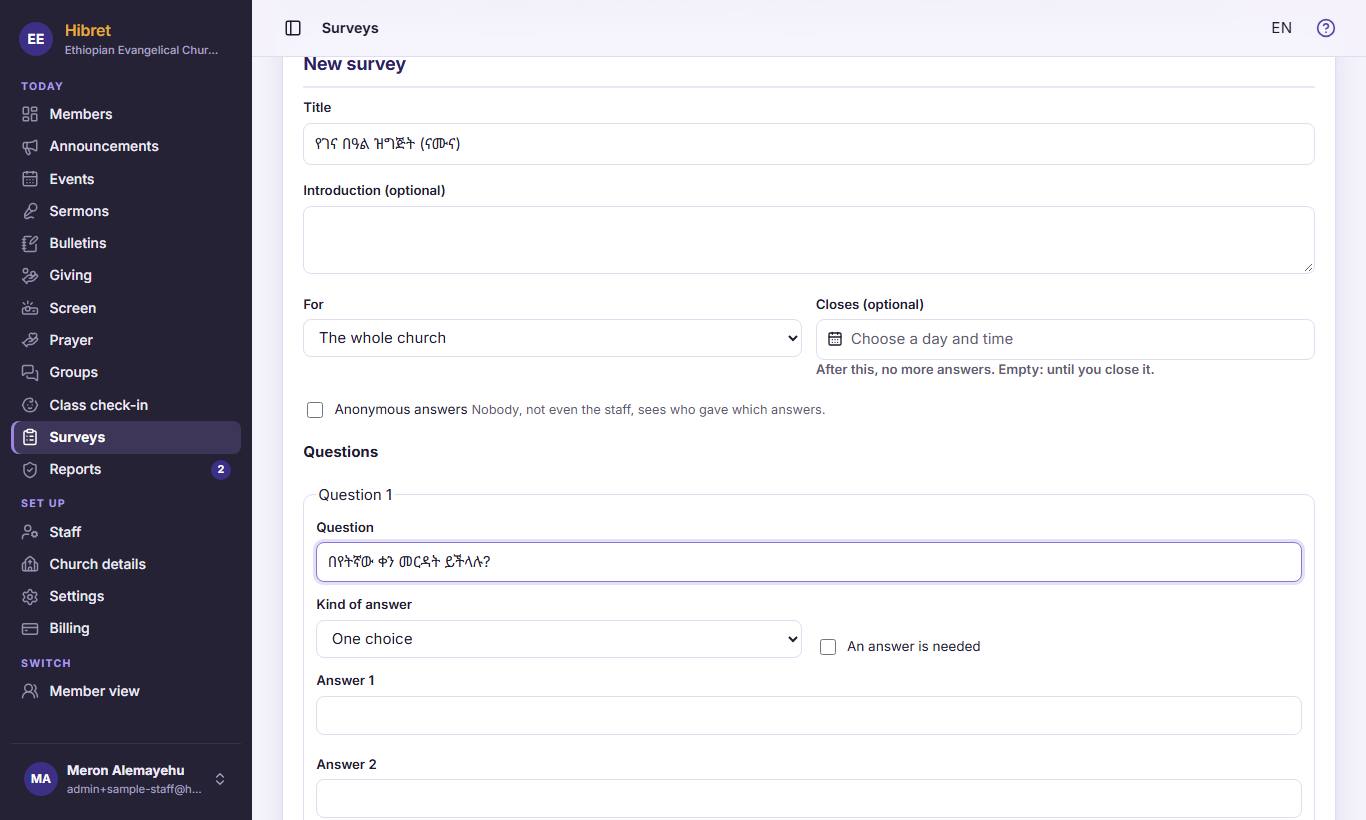Click the survey Title input field
This screenshot has width=1366, height=820.
pyautogui.click(x=808, y=144)
